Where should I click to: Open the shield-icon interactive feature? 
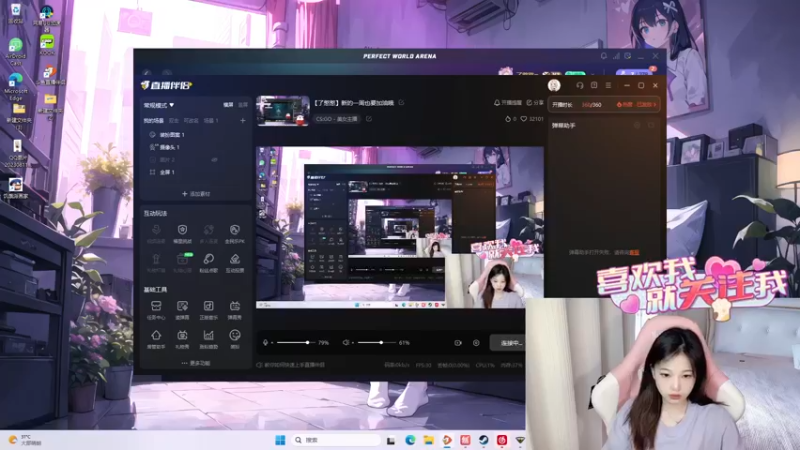pyautogui.click(x=182, y=234)
